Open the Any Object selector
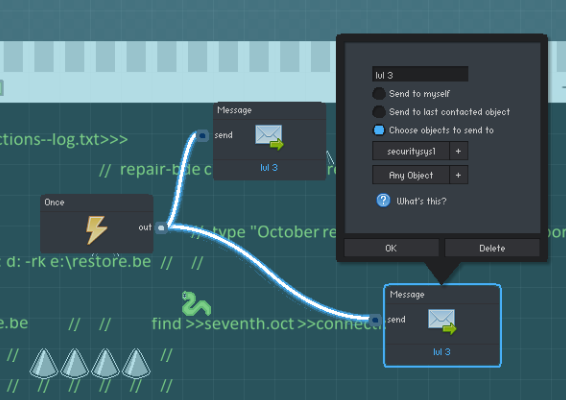Screen dimensions: 566x401 pyautogui.click(x=411, y=175)
